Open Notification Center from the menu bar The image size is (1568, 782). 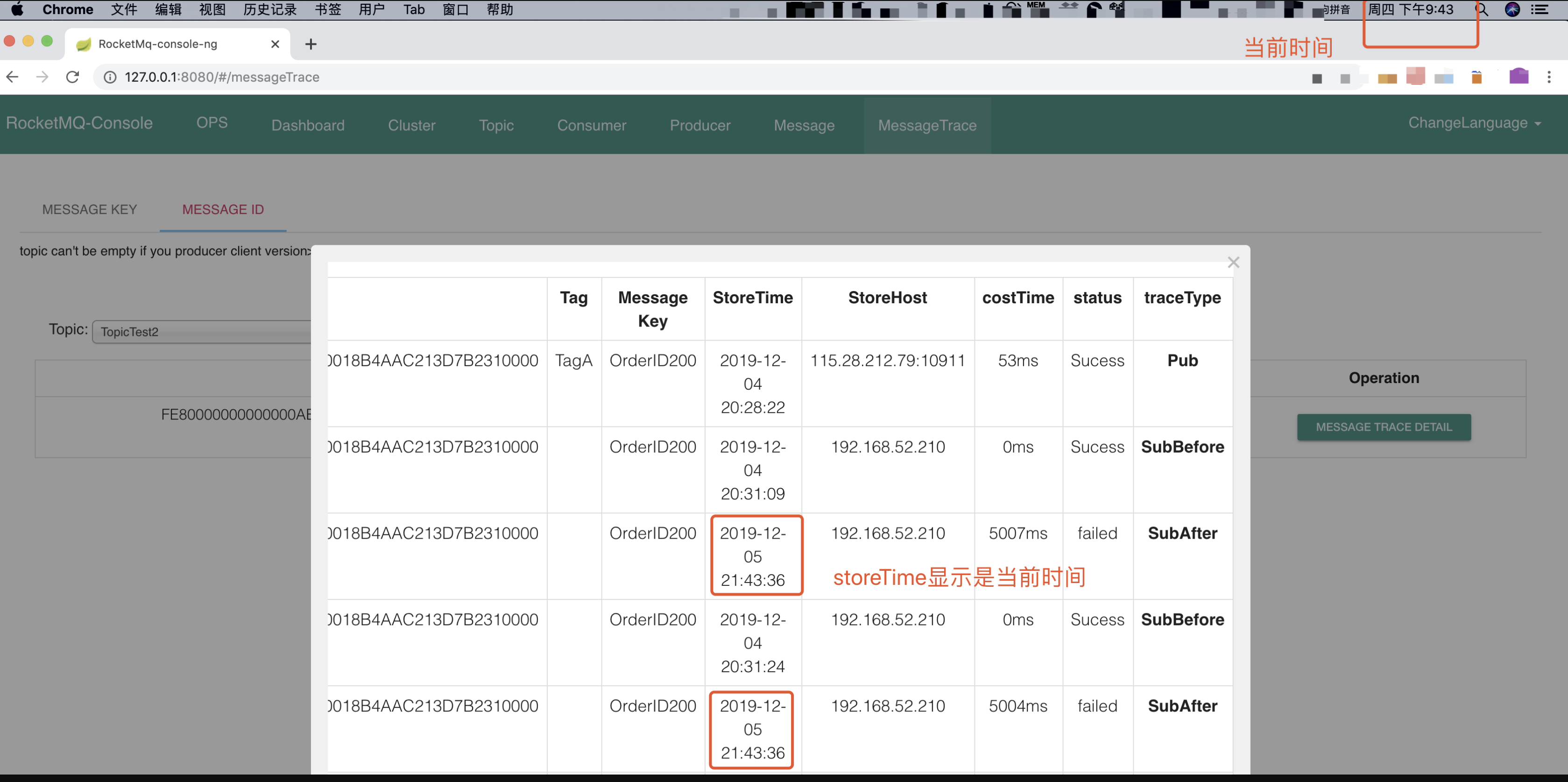[1542, 10]
